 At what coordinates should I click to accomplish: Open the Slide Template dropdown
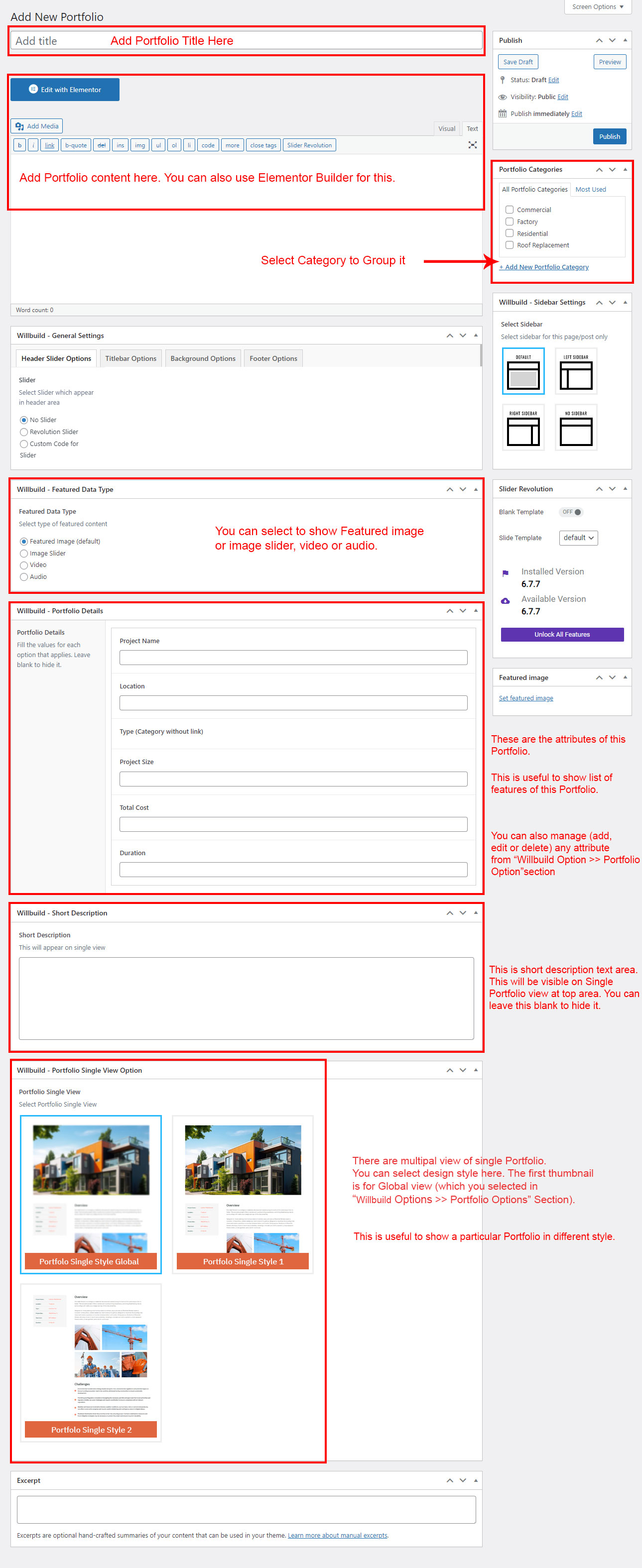pyautogui.click(x=578, y=538)
